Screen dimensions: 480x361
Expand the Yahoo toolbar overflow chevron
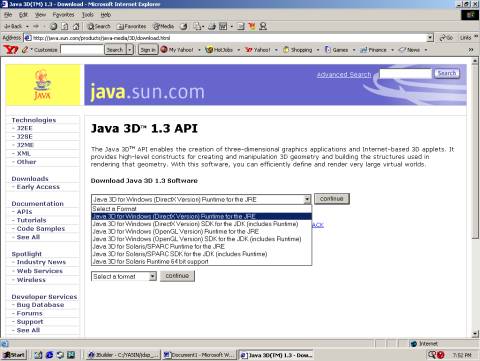click(471, 50)
